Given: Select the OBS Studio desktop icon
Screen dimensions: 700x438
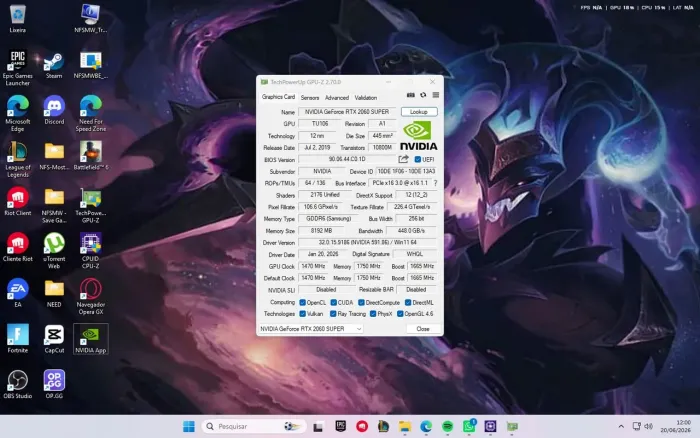Looking at the screenshot, I should coord(17,384).
